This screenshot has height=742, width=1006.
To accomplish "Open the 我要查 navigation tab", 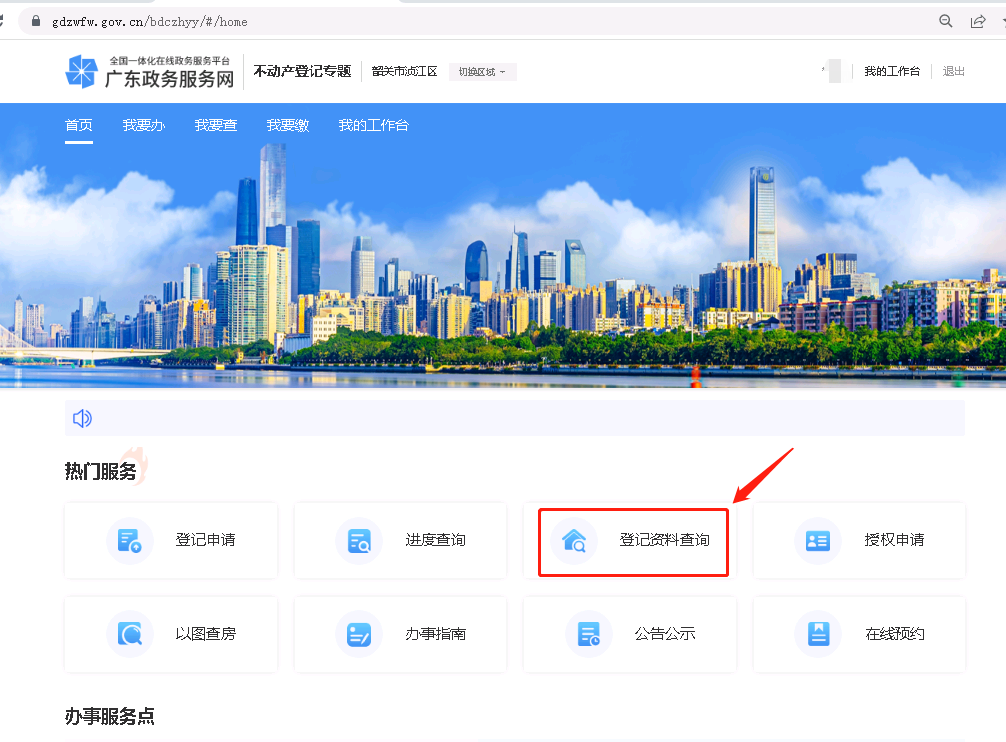I will pos(215,125).
